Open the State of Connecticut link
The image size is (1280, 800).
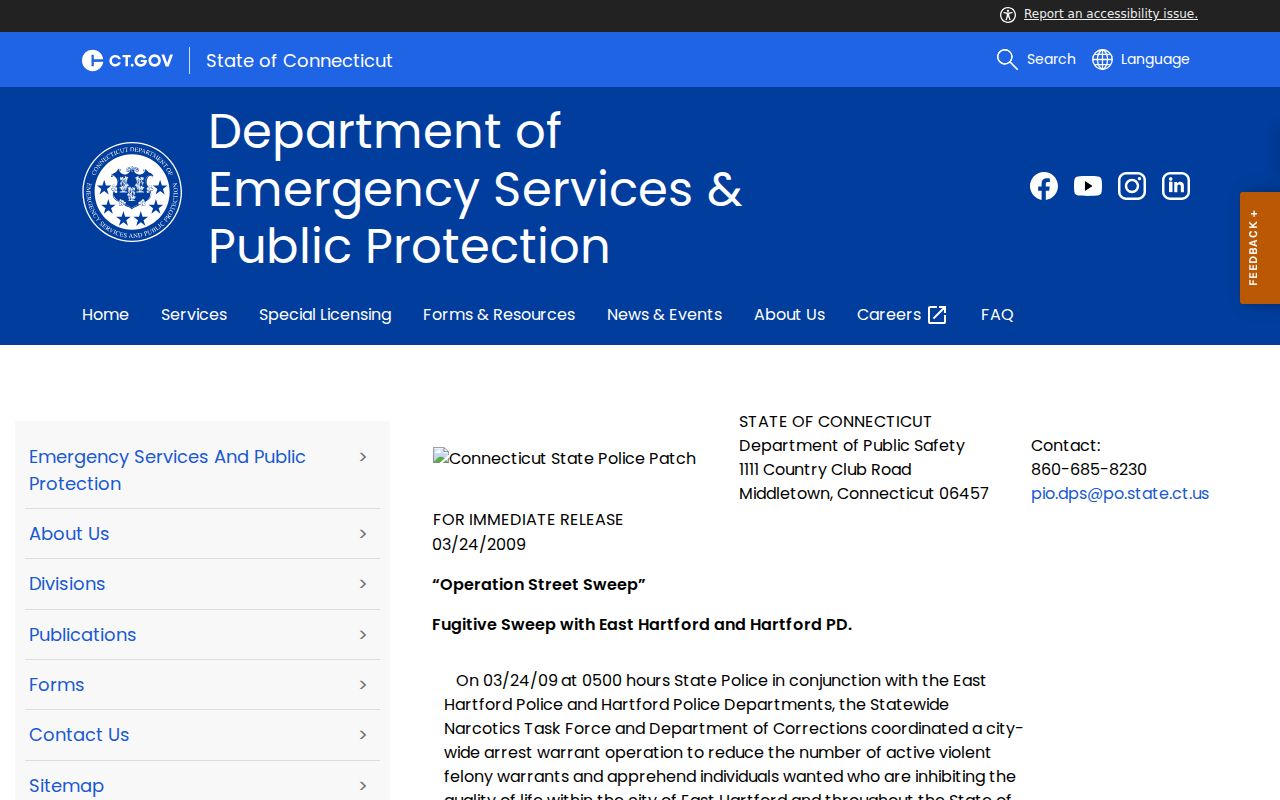[x=299, y=61]
